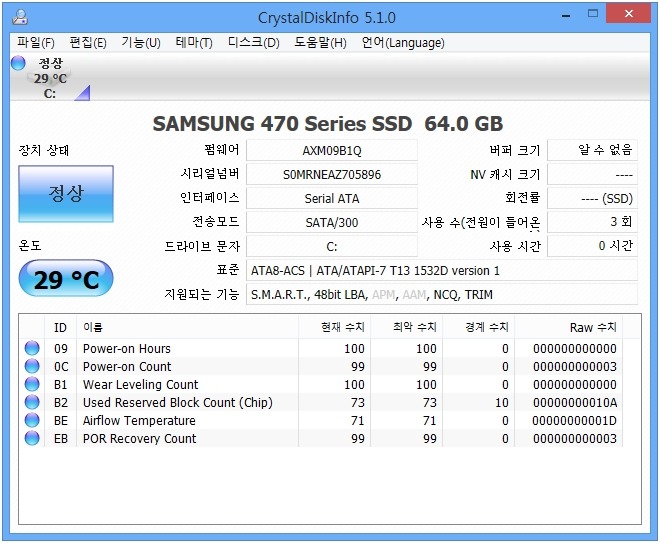This screenshot has height=543, width=660.
Task: Click the transfer mode field SATA/300
Action: (332, 222)
